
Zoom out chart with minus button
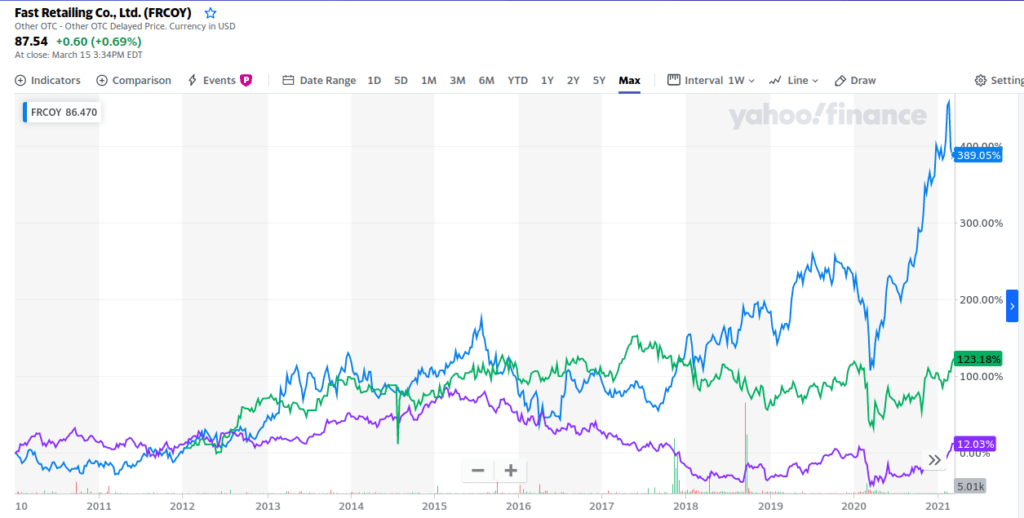(478, 470)
